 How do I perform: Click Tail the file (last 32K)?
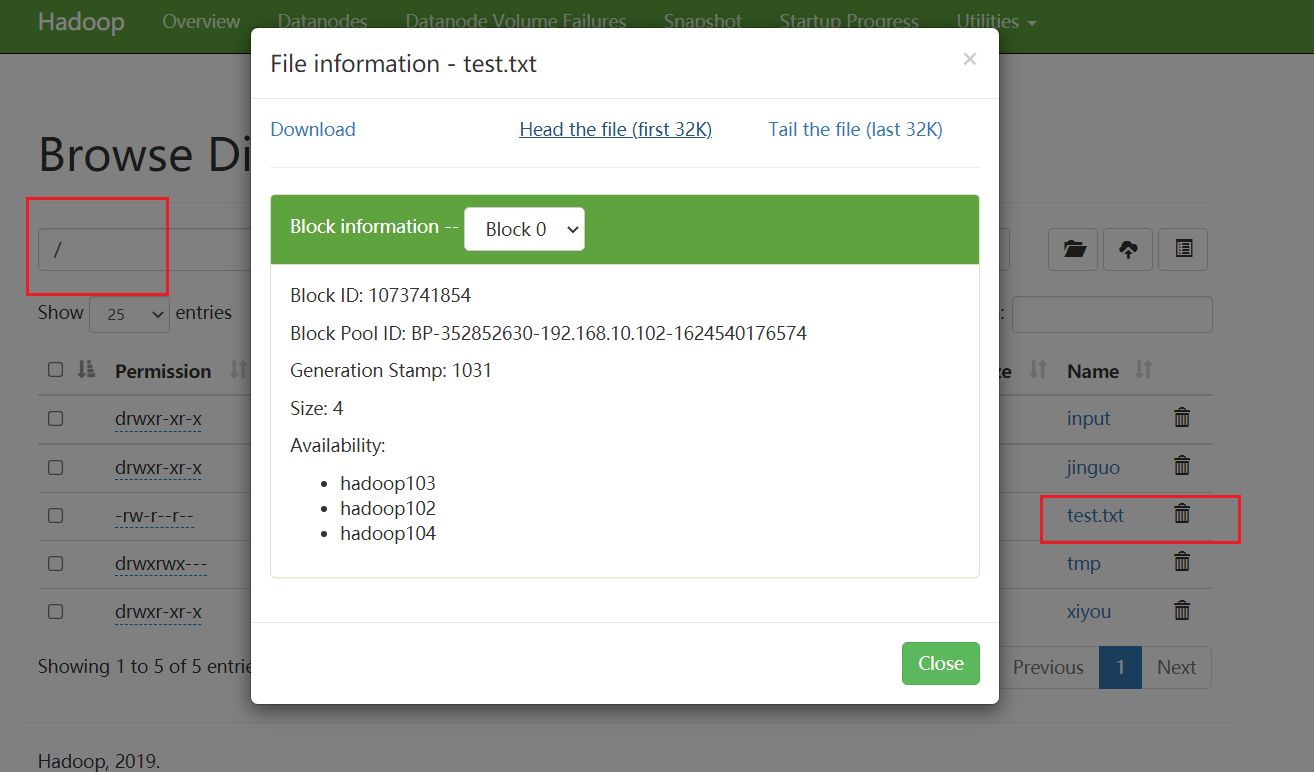click(855, 129)
